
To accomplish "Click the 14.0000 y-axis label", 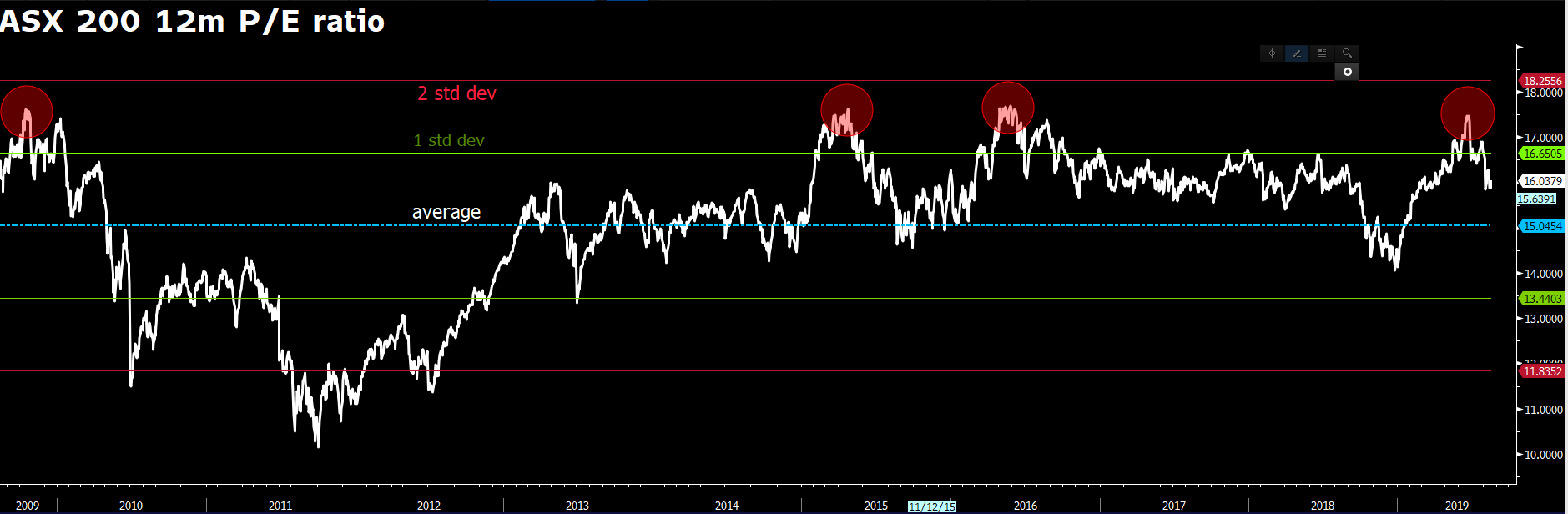I will click(1544, 274).
